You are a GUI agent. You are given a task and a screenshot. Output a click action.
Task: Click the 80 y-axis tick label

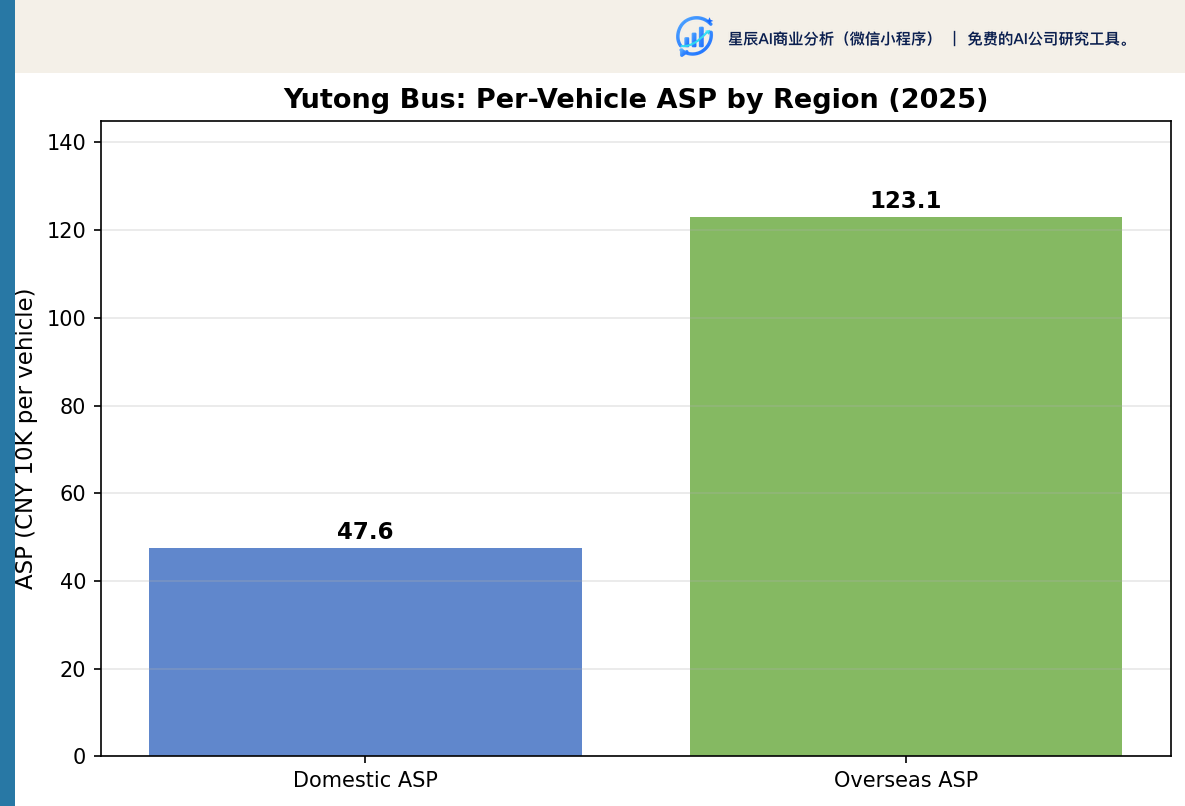[73, 406]
